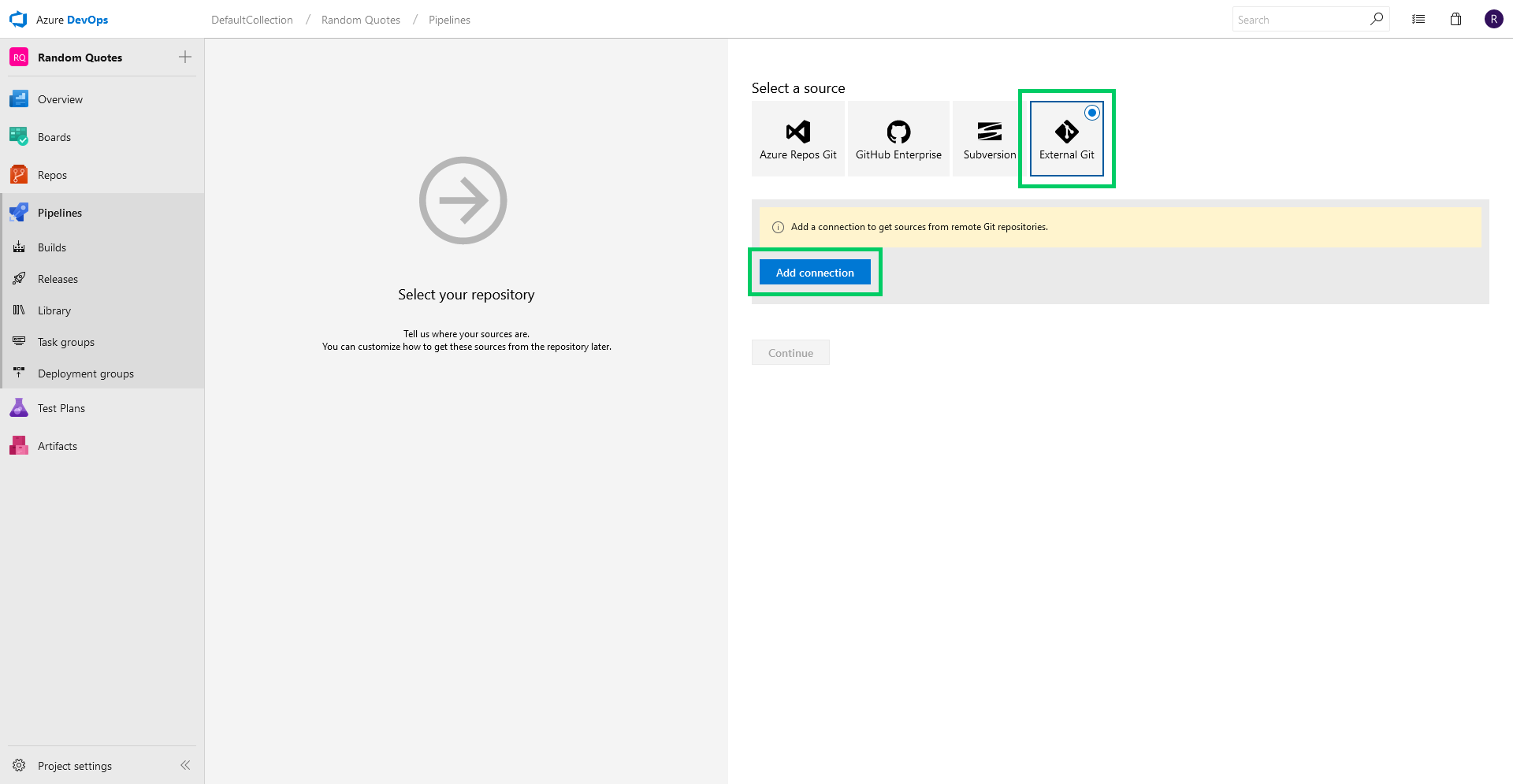1513x784 pixels.
Task: Open the Repos menu item
Action: 102,175
